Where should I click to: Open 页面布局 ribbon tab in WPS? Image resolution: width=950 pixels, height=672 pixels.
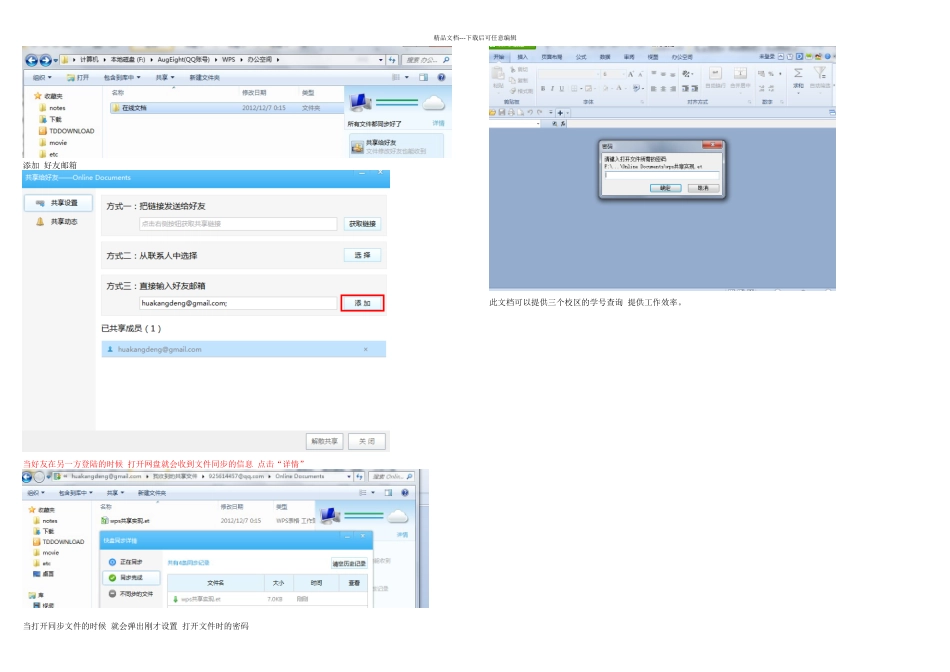(551, 57)
